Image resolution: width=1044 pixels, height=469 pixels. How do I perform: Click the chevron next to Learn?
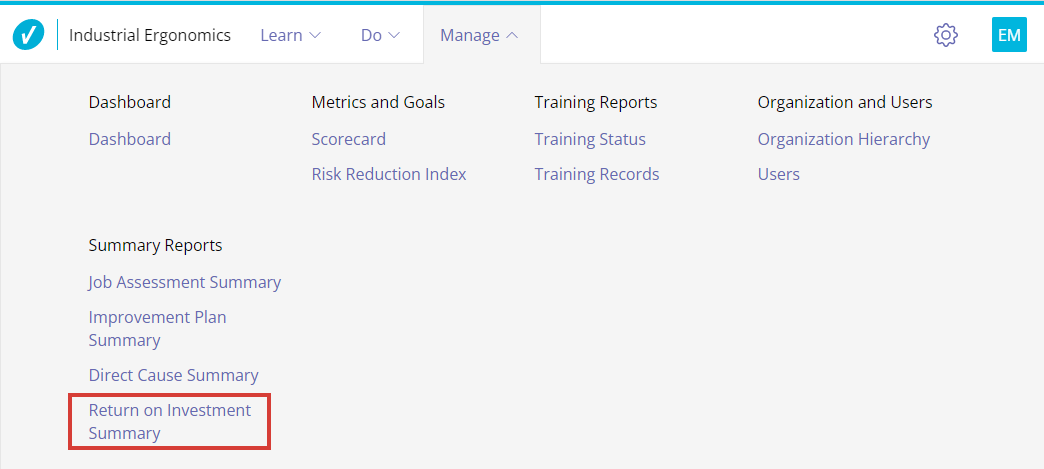point(315,35)
